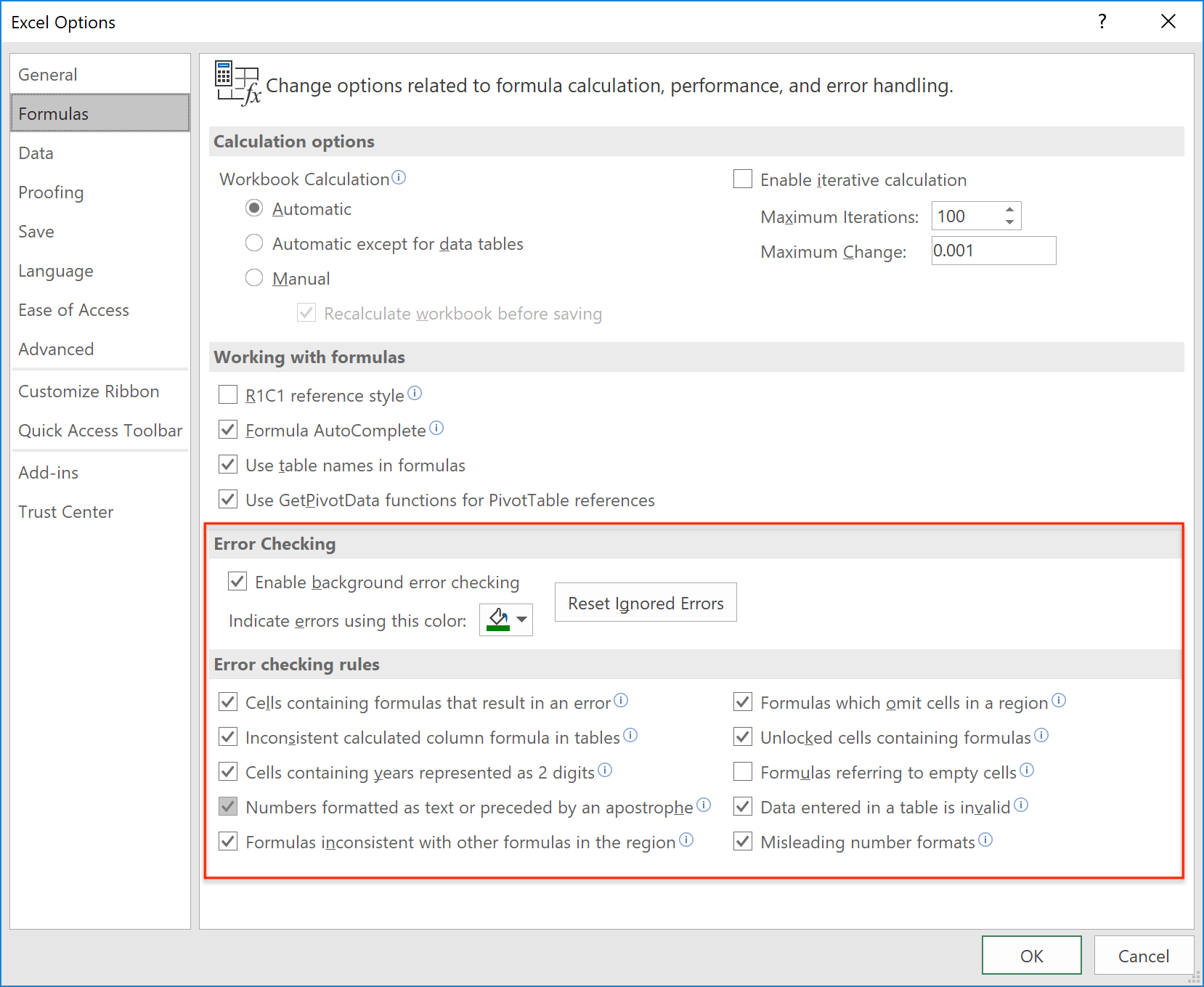Click info icon for formulas resulting in error
Viewport: 1204px width, 987px height.
click(621, 700)
